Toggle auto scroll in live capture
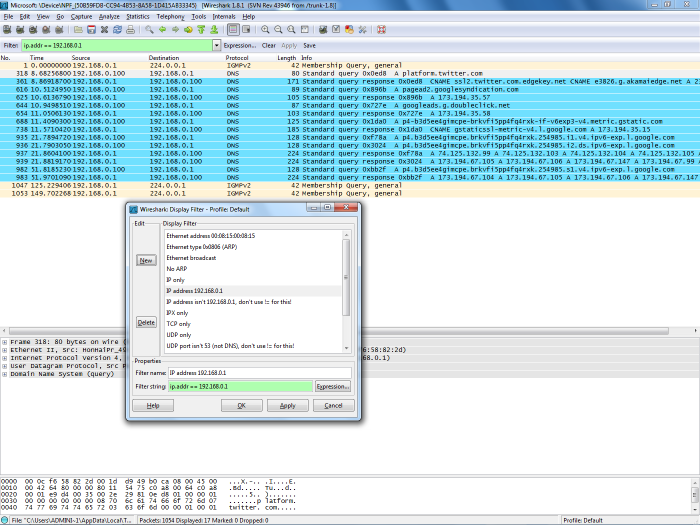The width and height of the screenshot is (700, 525). 246,30
